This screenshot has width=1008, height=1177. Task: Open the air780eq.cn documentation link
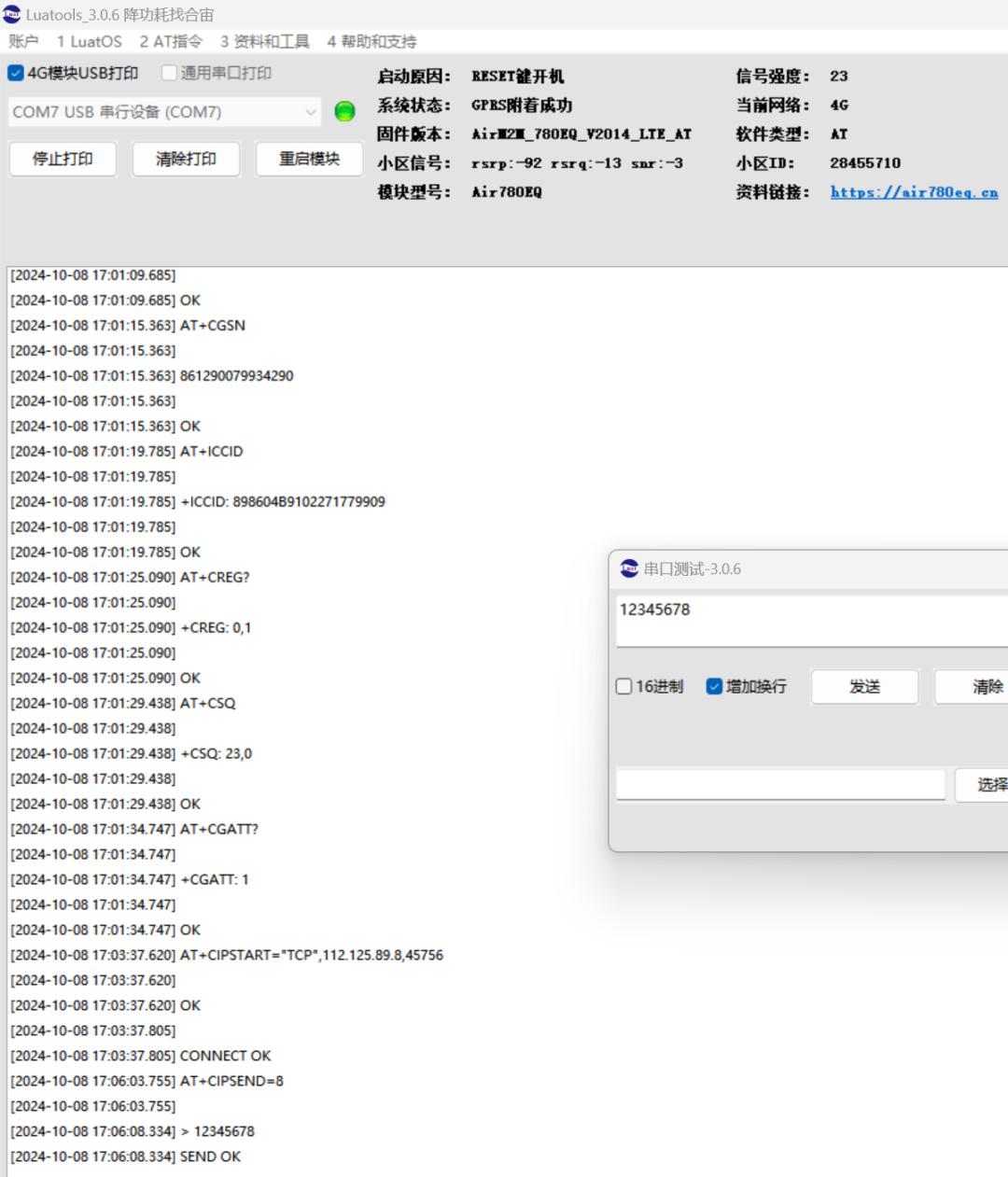click(x=914, y=191)
